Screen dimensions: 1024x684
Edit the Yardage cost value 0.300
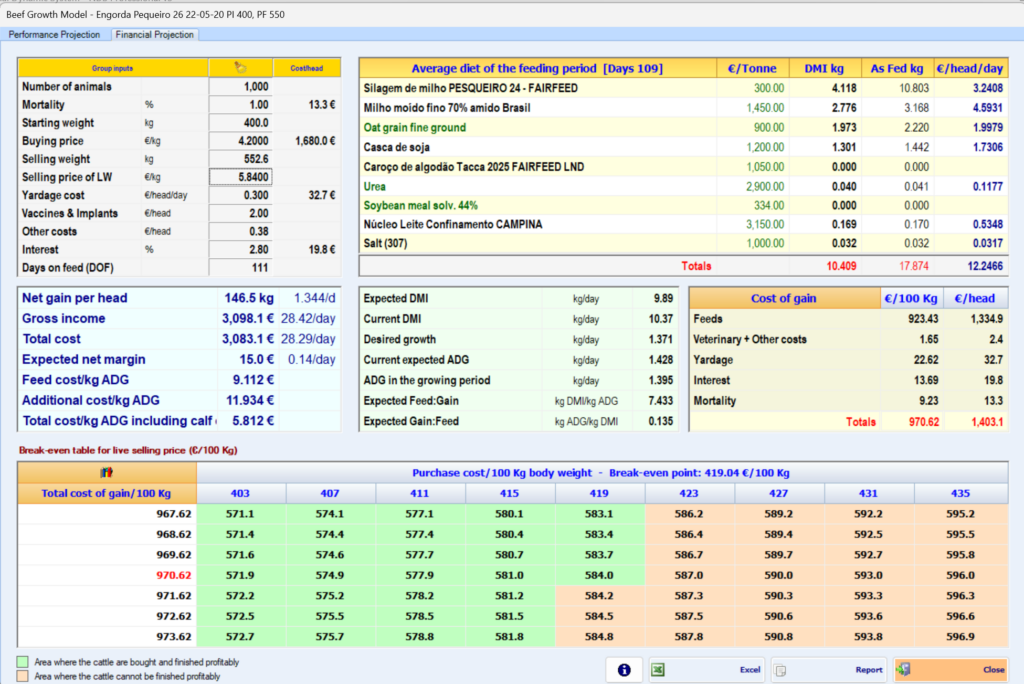click(240, 195)
